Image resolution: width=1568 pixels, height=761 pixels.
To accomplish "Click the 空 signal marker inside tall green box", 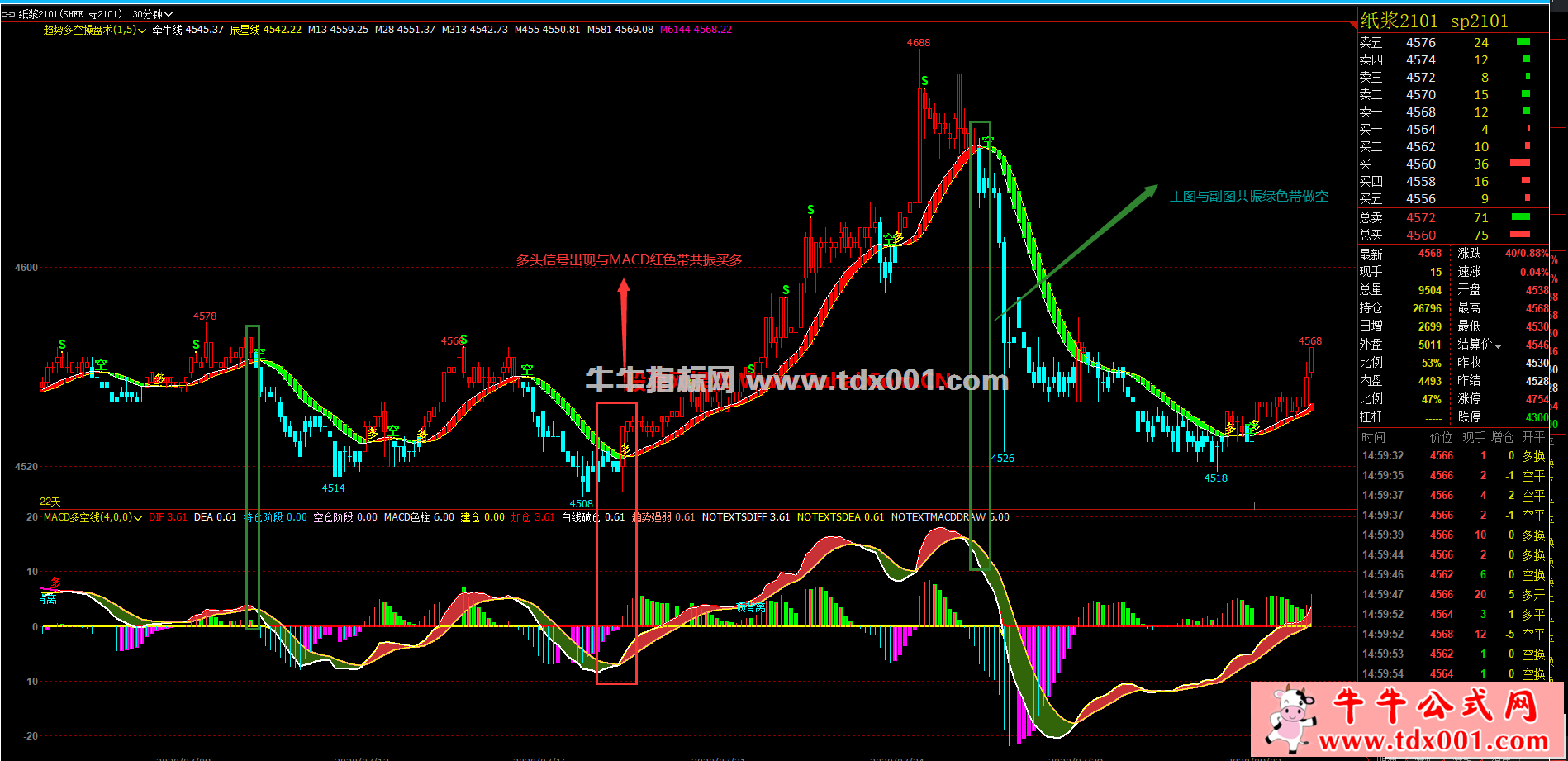I will [988, 141].
